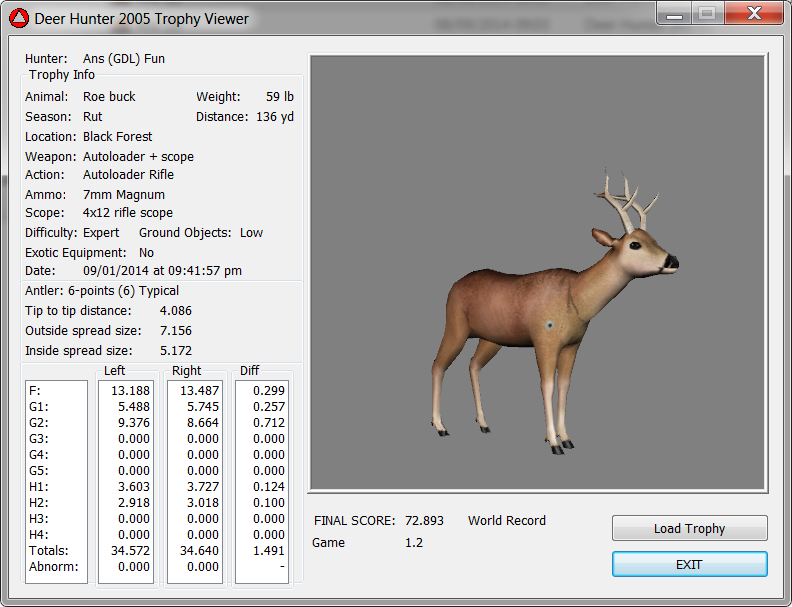Click the FINAL SCORE value 72.893
The height and width of the screenshot is (607, 792).
click(x=430, y=521)
